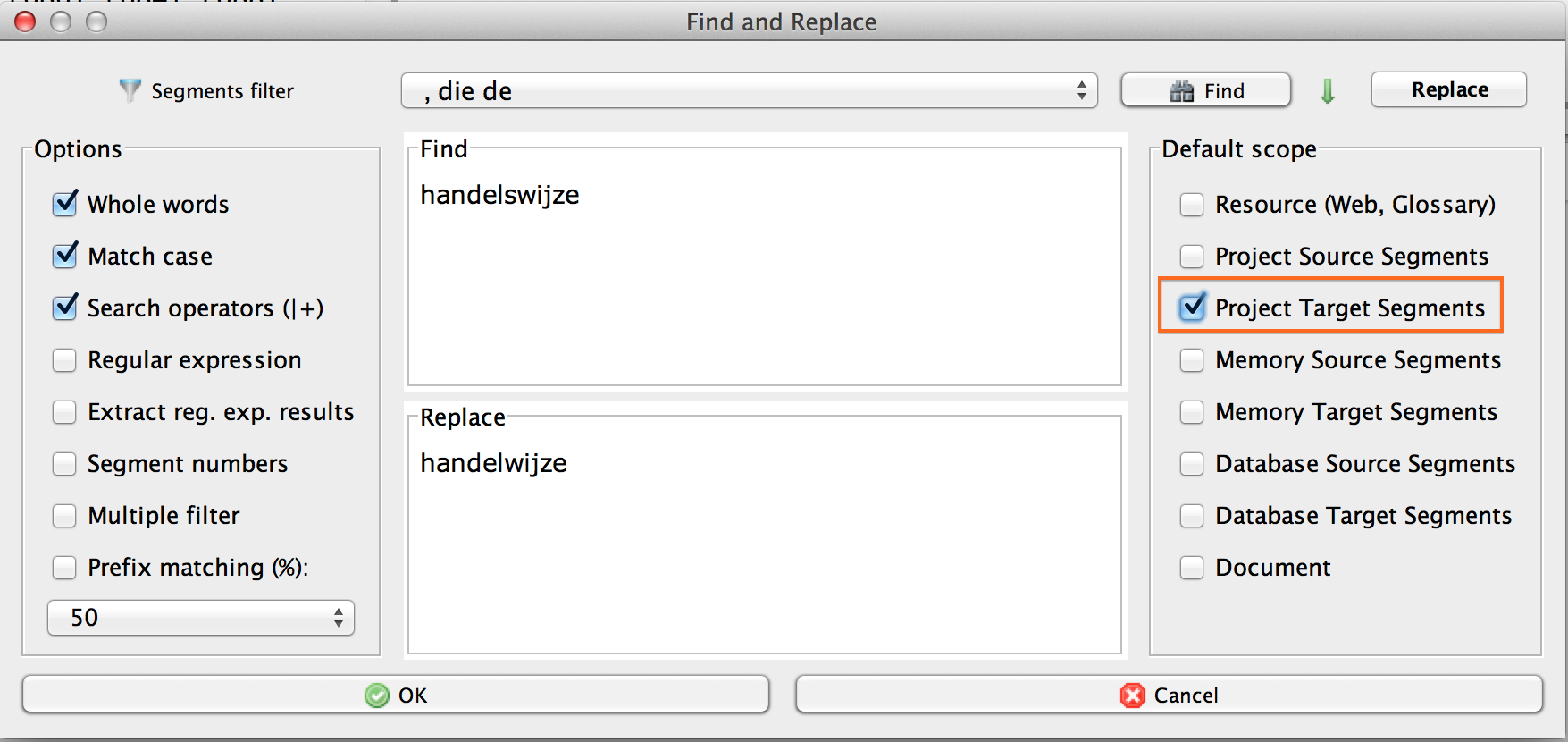Click the Segments filter funnel icon

tap(130, 90)
